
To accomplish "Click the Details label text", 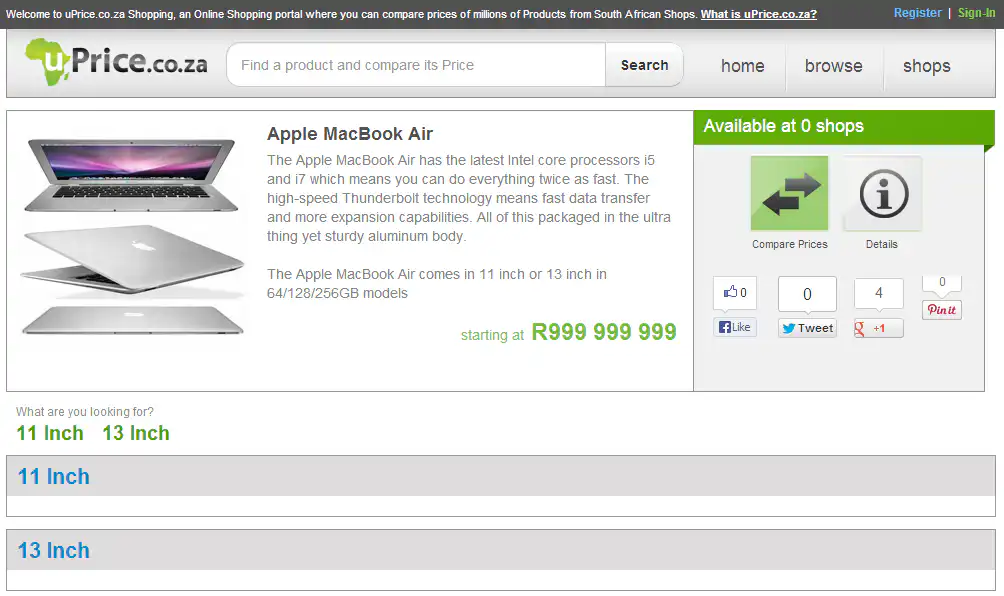I will 882,244.
